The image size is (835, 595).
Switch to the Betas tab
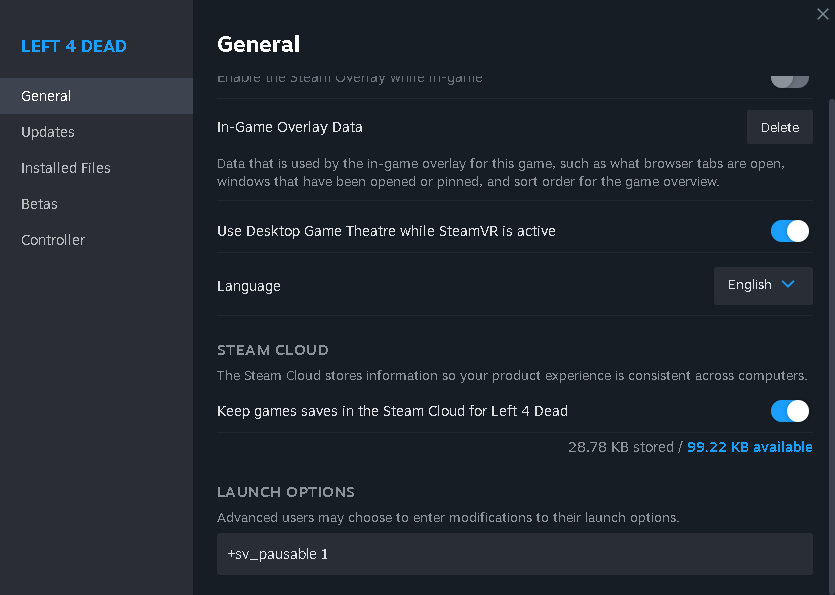[40, 204]
